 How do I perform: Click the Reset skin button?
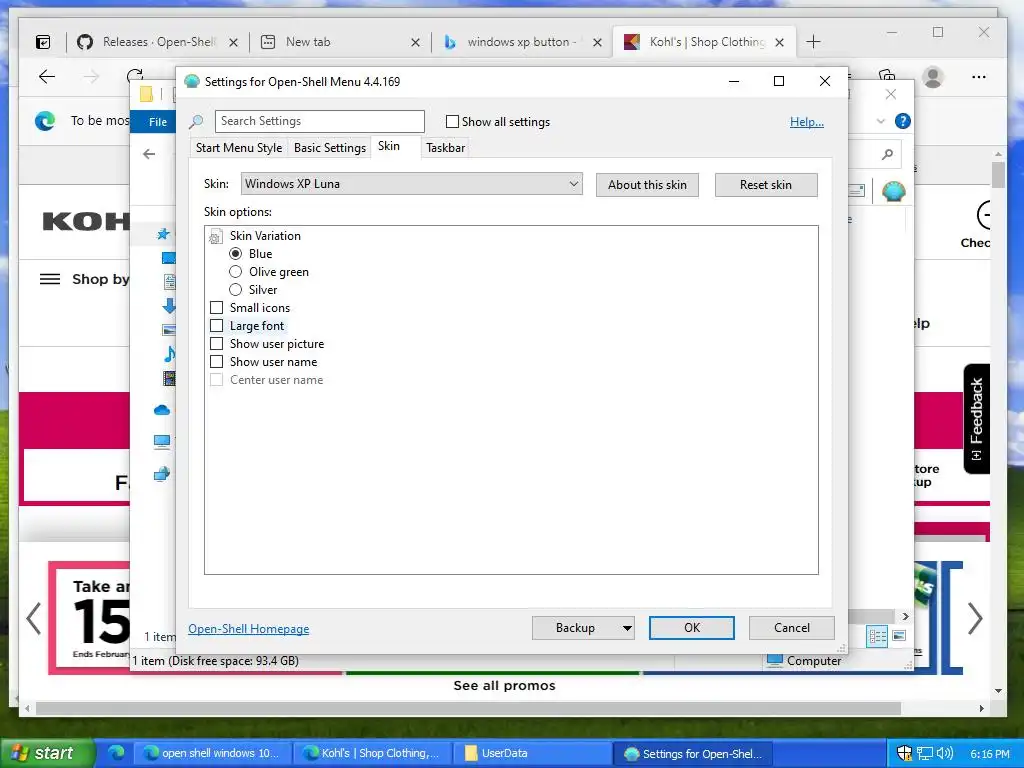765,185
